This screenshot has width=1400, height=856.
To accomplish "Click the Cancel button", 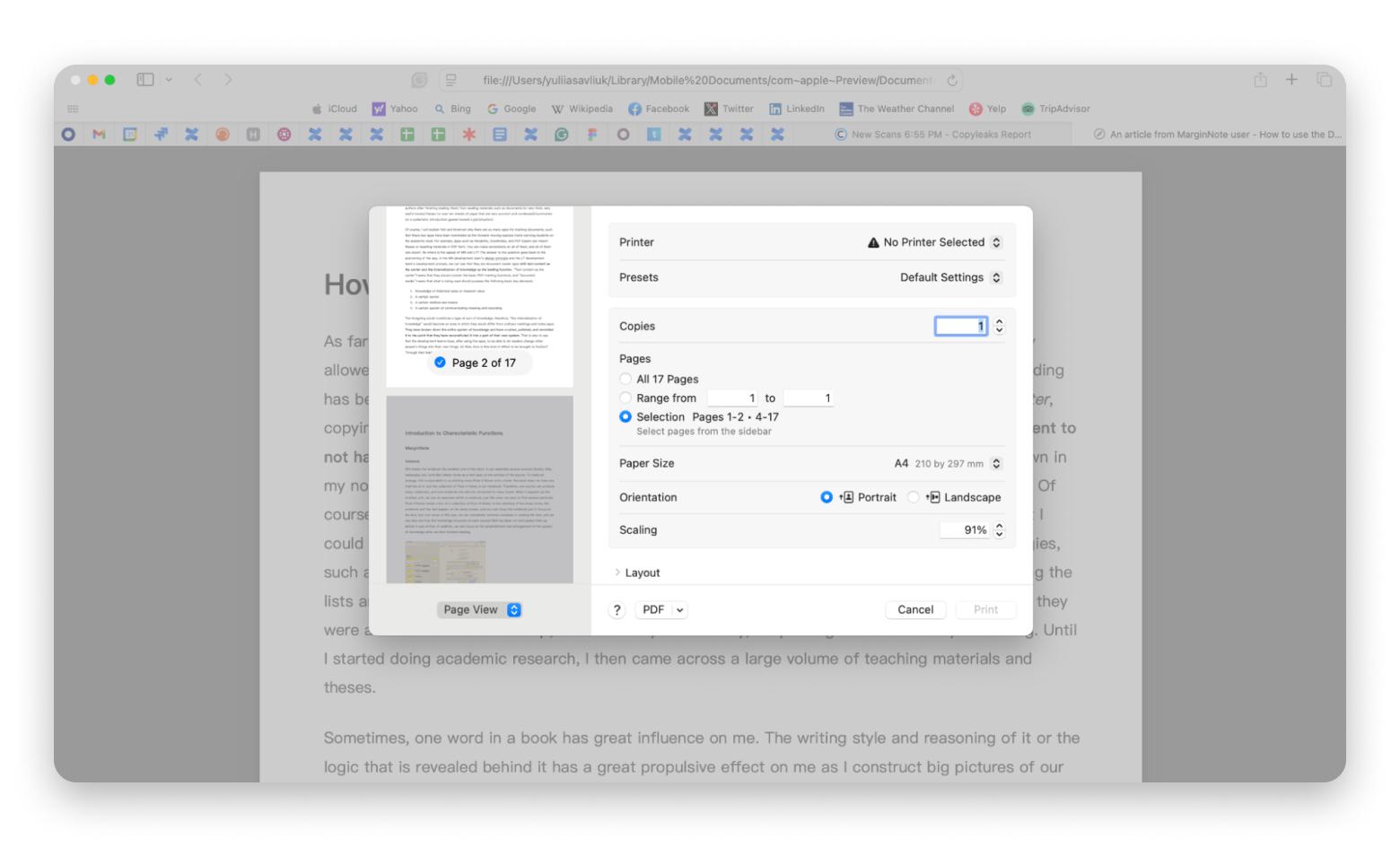I will pos(914,610).
